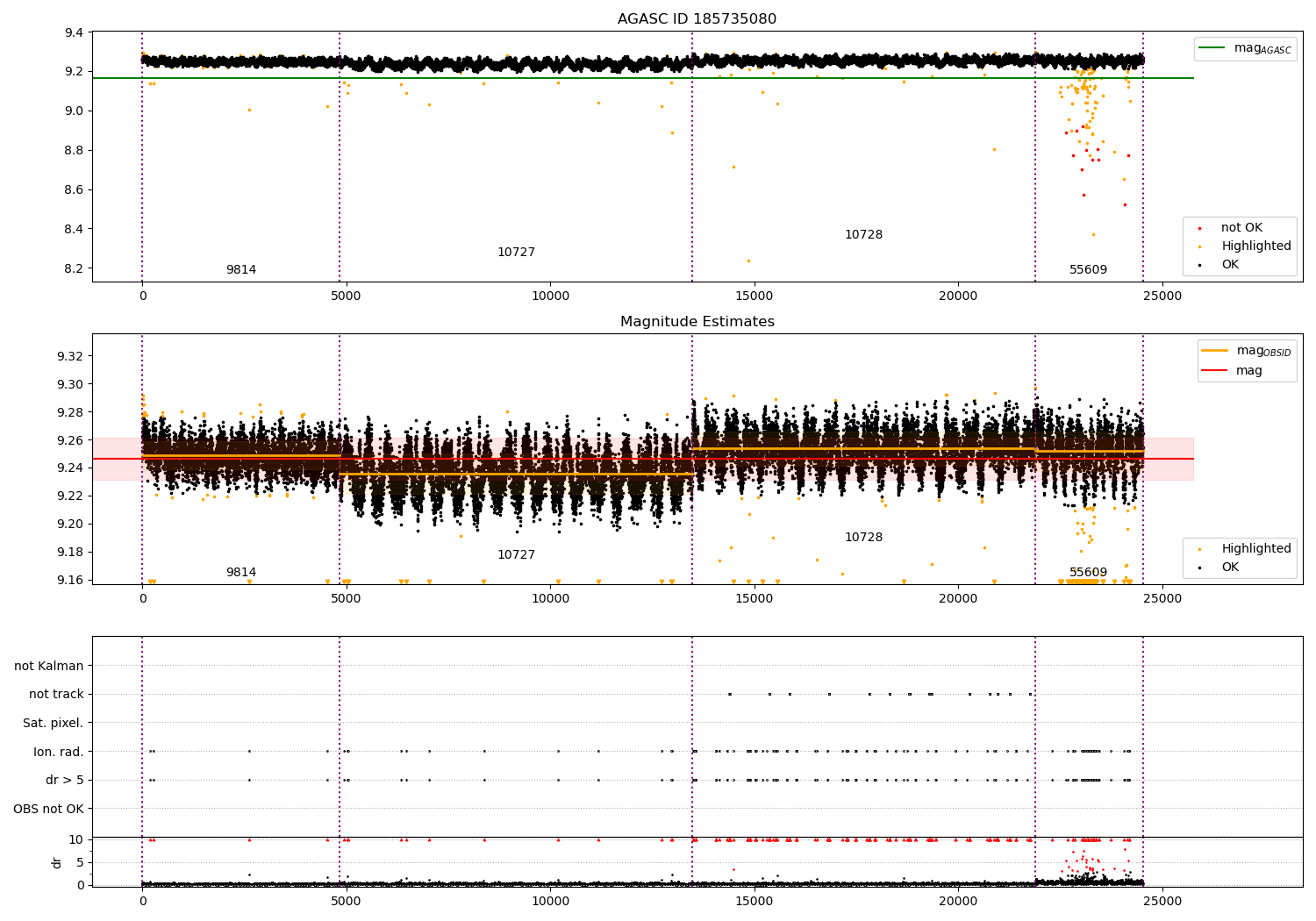Click the dr-axis tick 5 on bottom plot
Viewport: 1316px width, 921px height.
pos(81,863)
